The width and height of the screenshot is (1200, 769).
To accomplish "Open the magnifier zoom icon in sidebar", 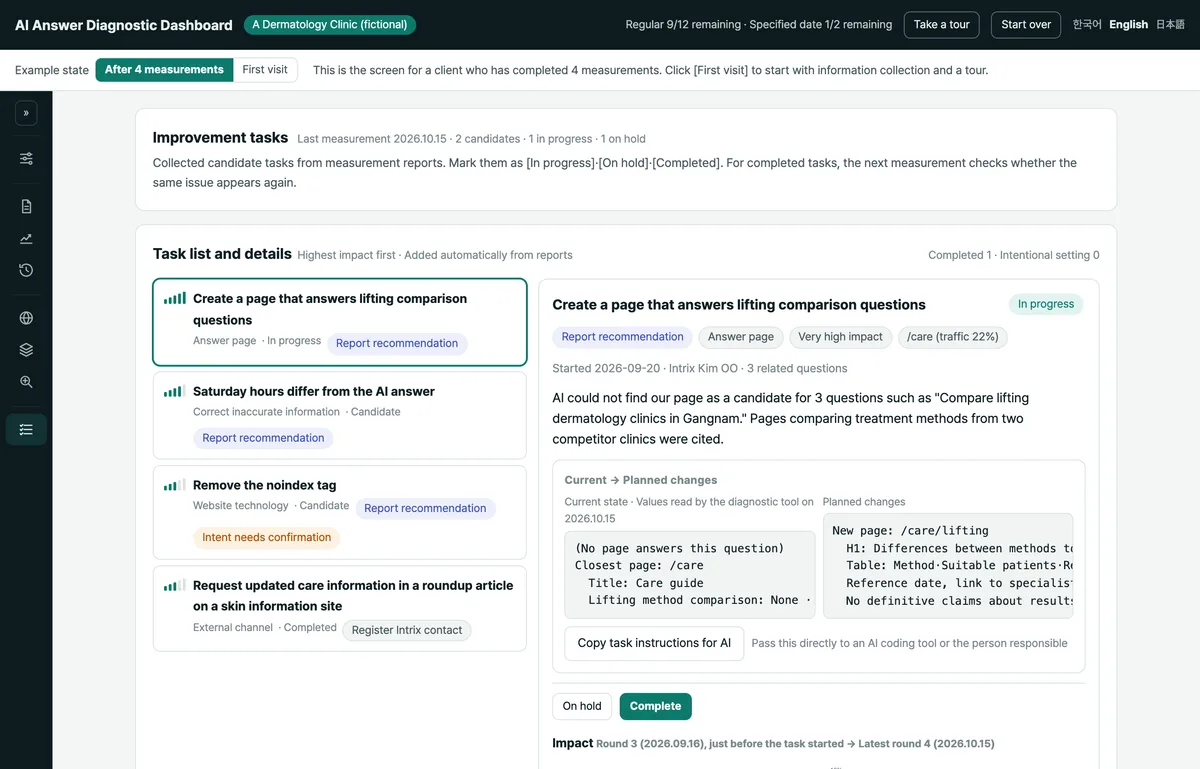I will click(x=26, y=382).
